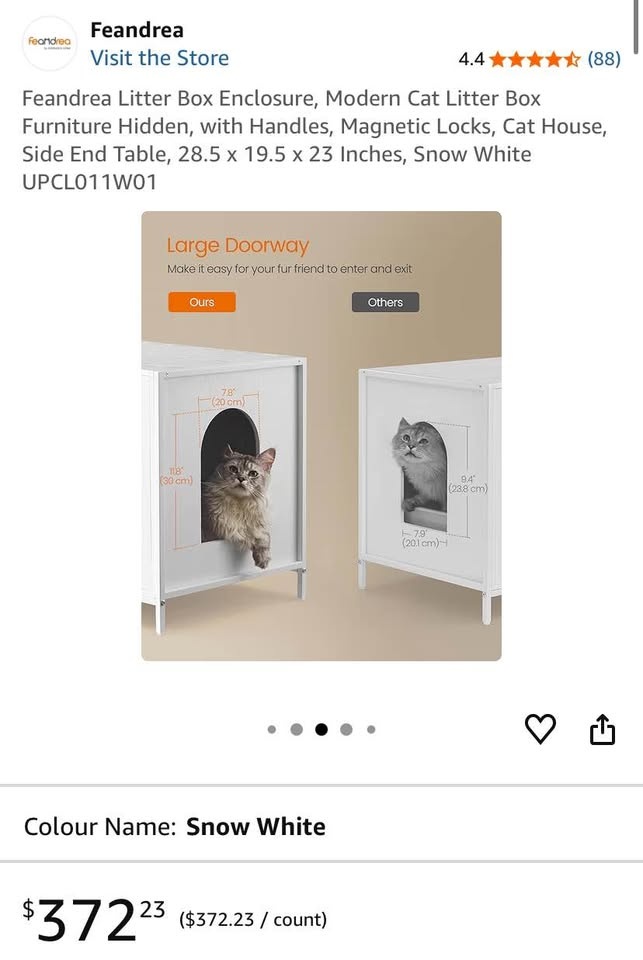
Task: Select the first image carousel dot
Action: click(272, 729)
